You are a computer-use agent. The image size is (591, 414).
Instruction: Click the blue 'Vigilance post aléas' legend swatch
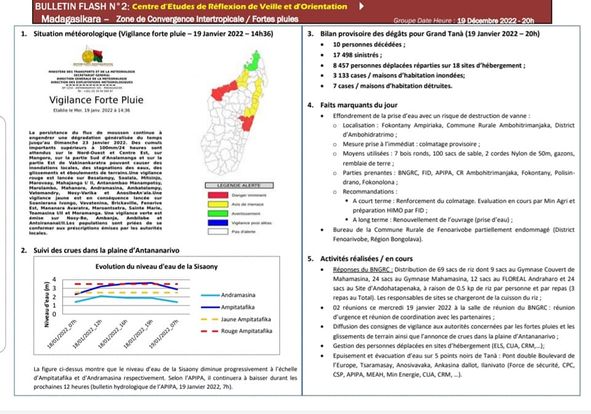pyautogui.click(x=218, y=223)
